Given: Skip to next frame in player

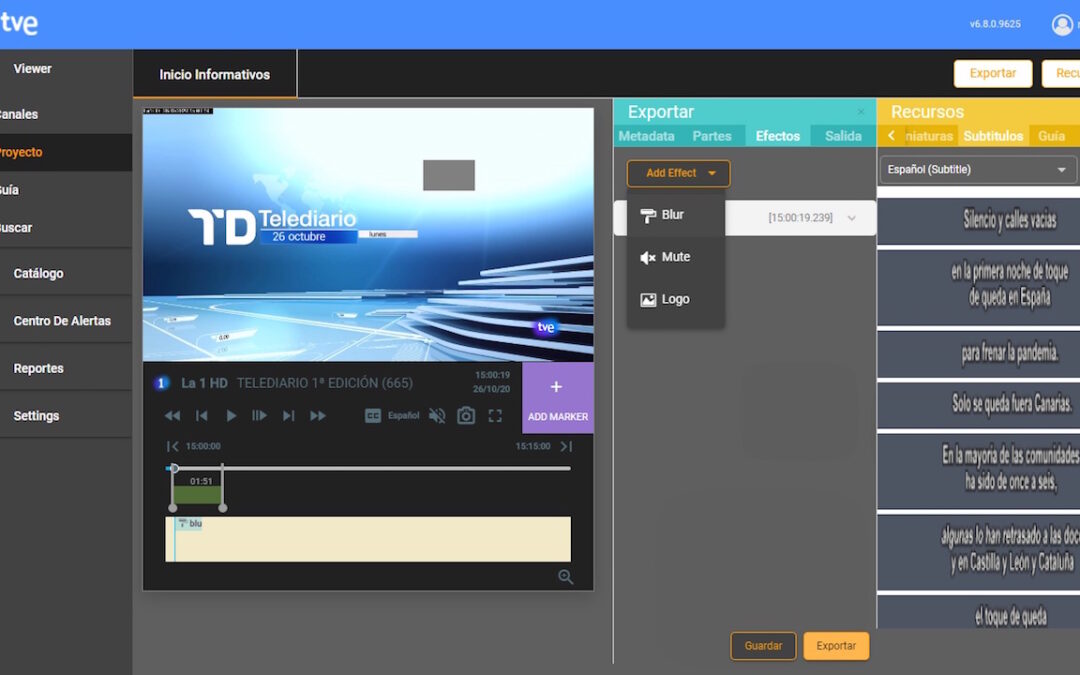Looking at the screenshot, I should click(289, 415).
